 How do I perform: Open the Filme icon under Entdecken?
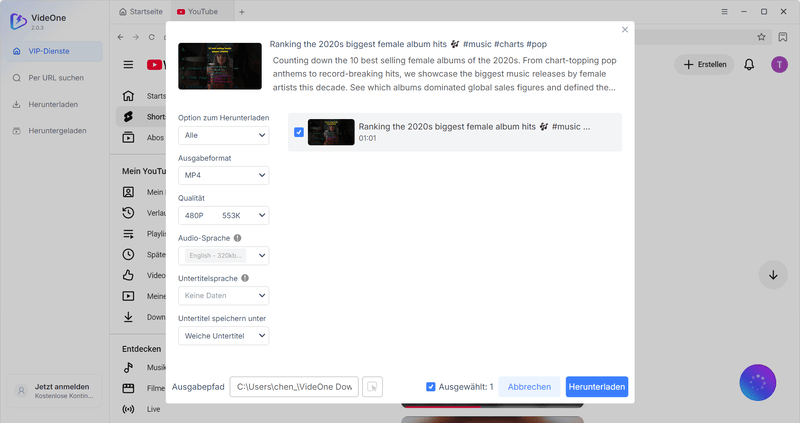coord(128,388)
